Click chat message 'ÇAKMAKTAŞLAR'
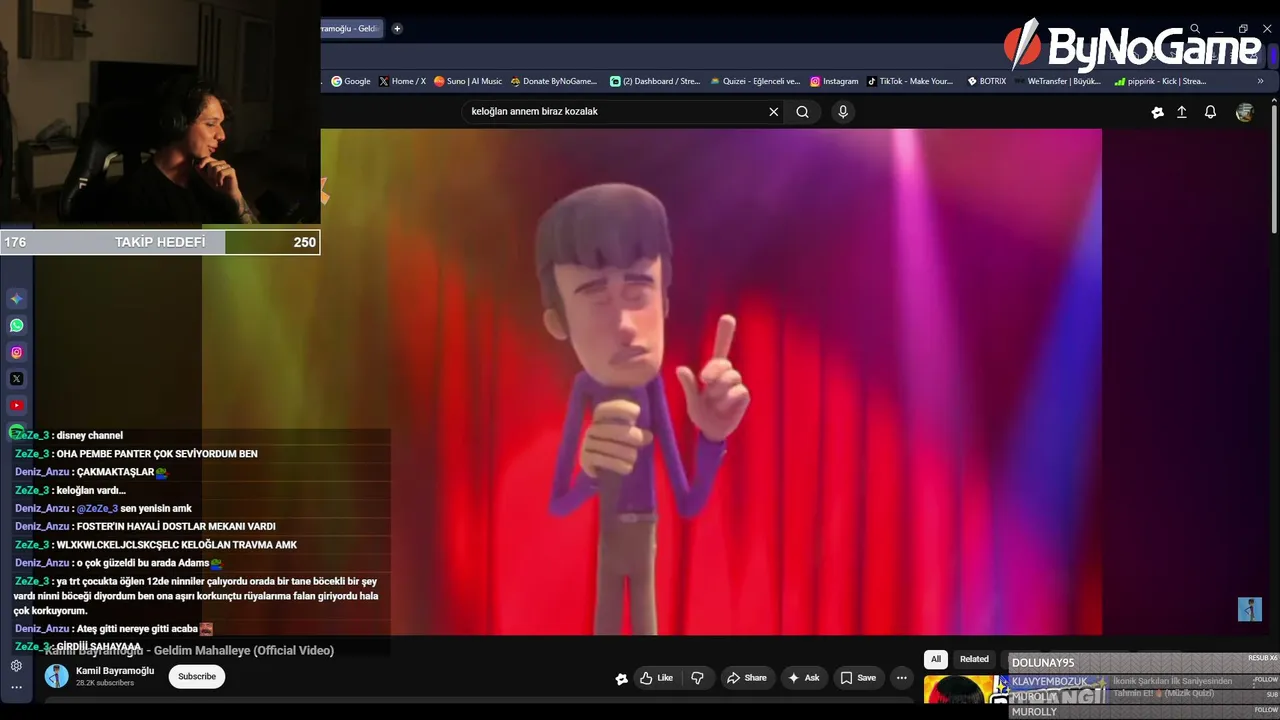Viewport: 1280px width, 720px height. pos(115,472)
